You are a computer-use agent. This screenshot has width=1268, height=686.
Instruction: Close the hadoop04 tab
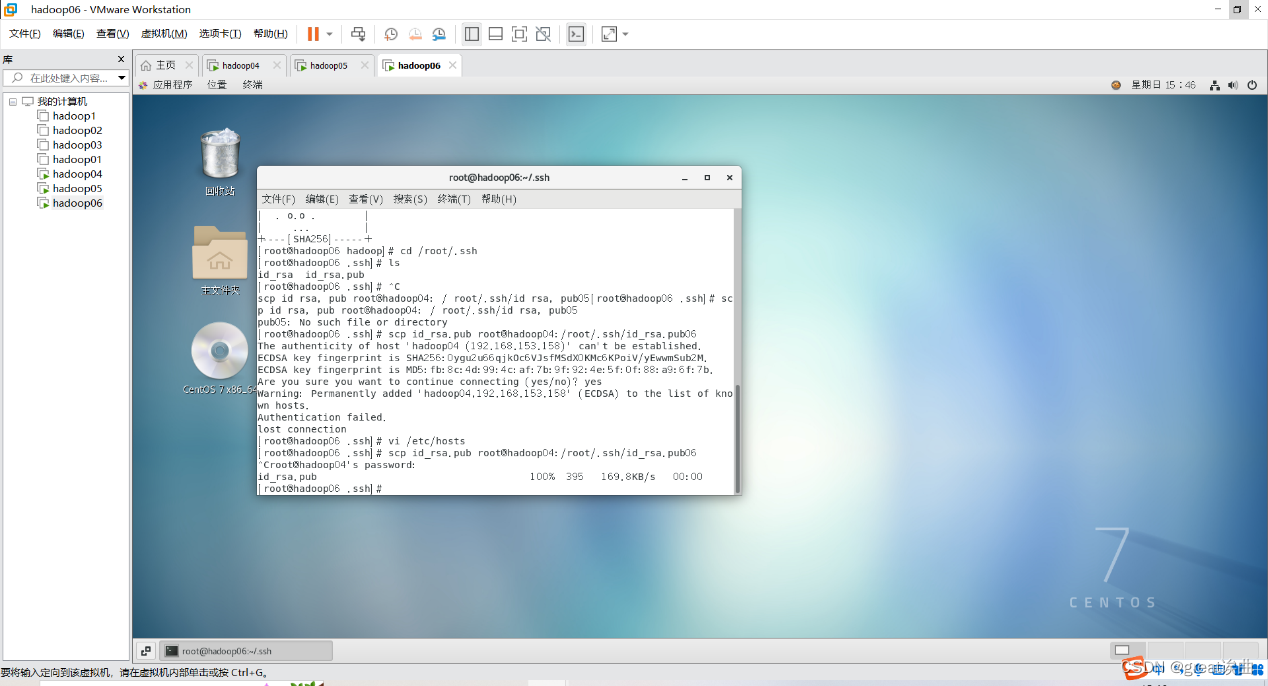coord(277,65)
